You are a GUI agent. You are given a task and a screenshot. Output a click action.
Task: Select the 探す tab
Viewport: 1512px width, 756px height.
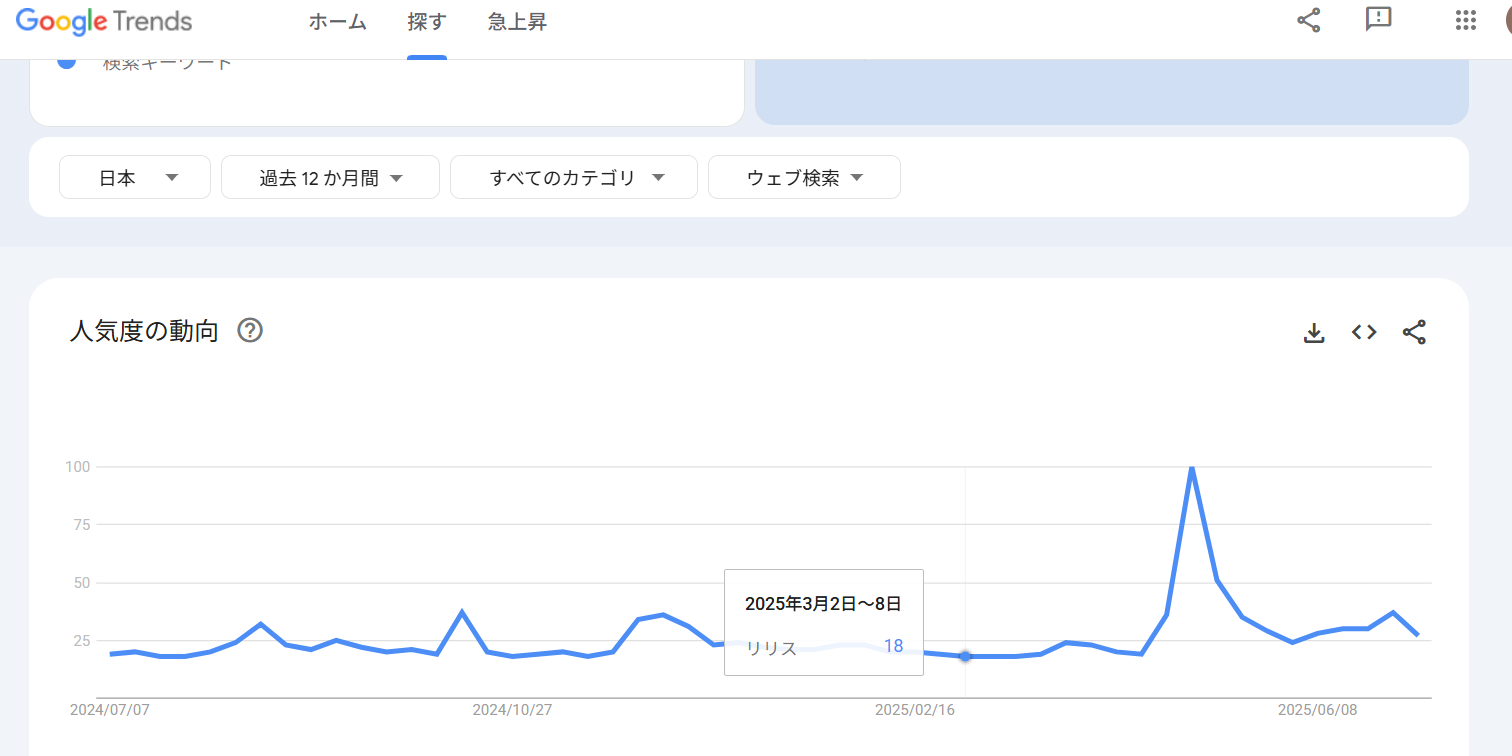point(427,22)
